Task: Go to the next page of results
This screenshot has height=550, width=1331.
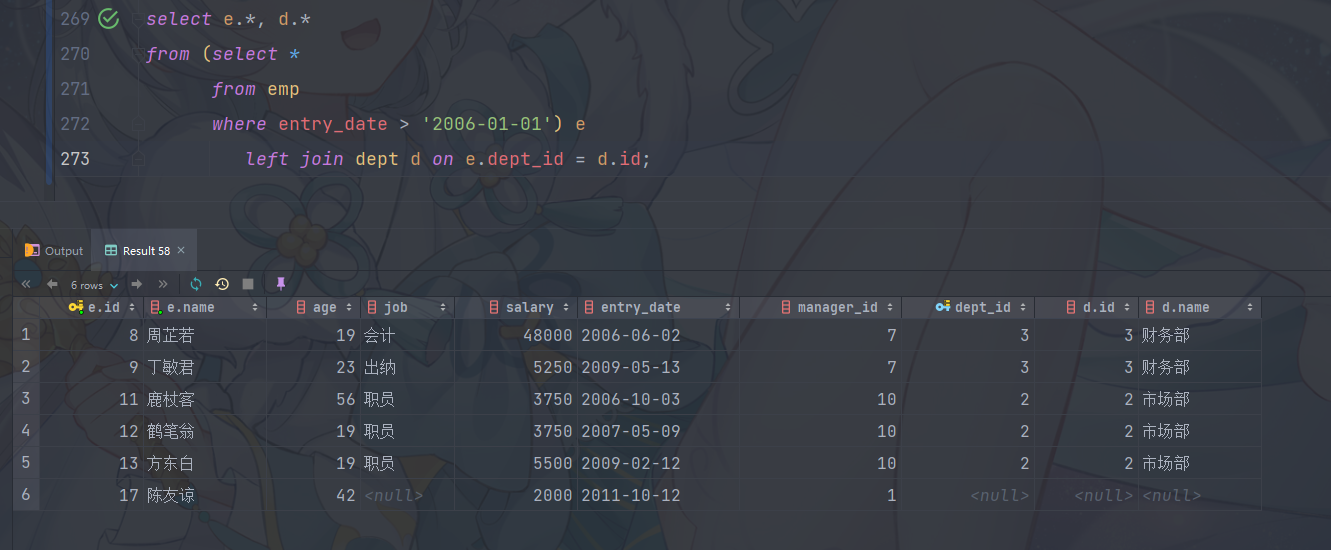Action: point(137,284)
